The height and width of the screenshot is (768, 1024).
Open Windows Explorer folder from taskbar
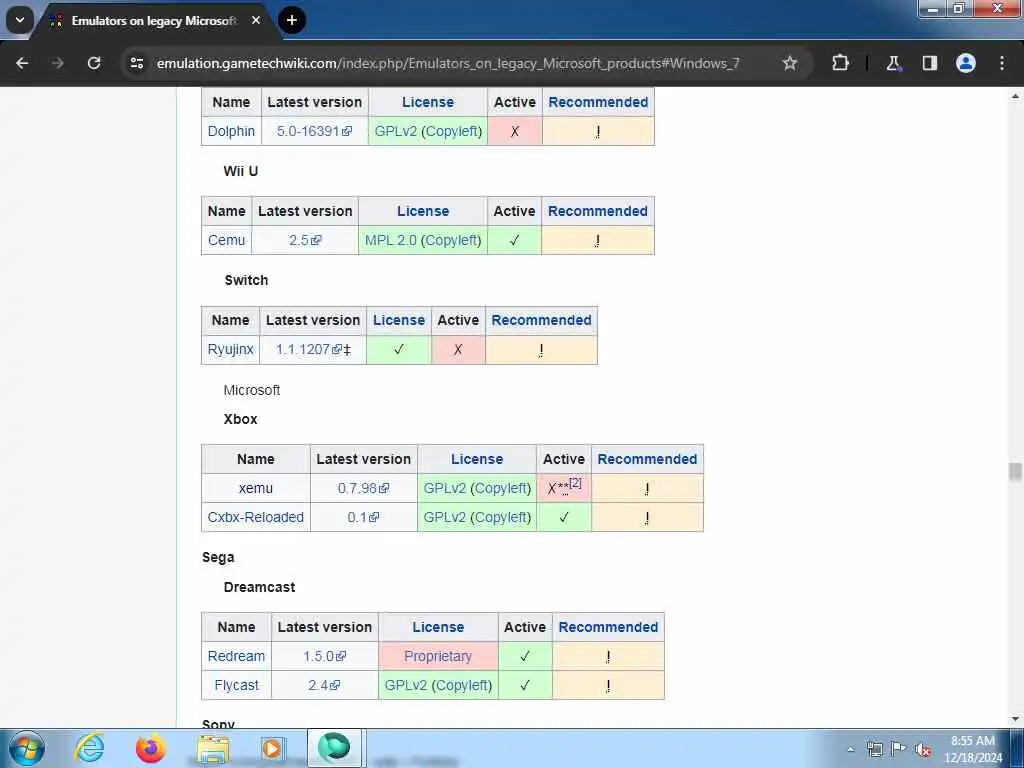213,748
